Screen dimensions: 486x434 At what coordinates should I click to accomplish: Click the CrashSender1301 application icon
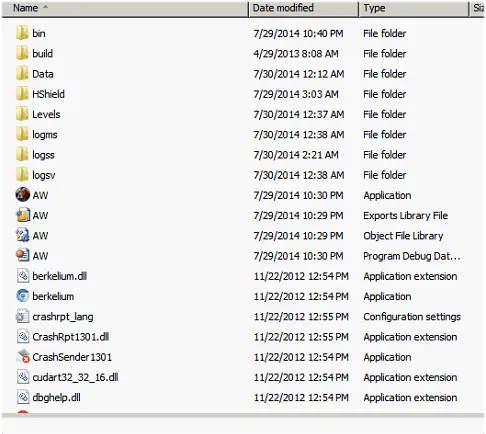pos(23,357)
